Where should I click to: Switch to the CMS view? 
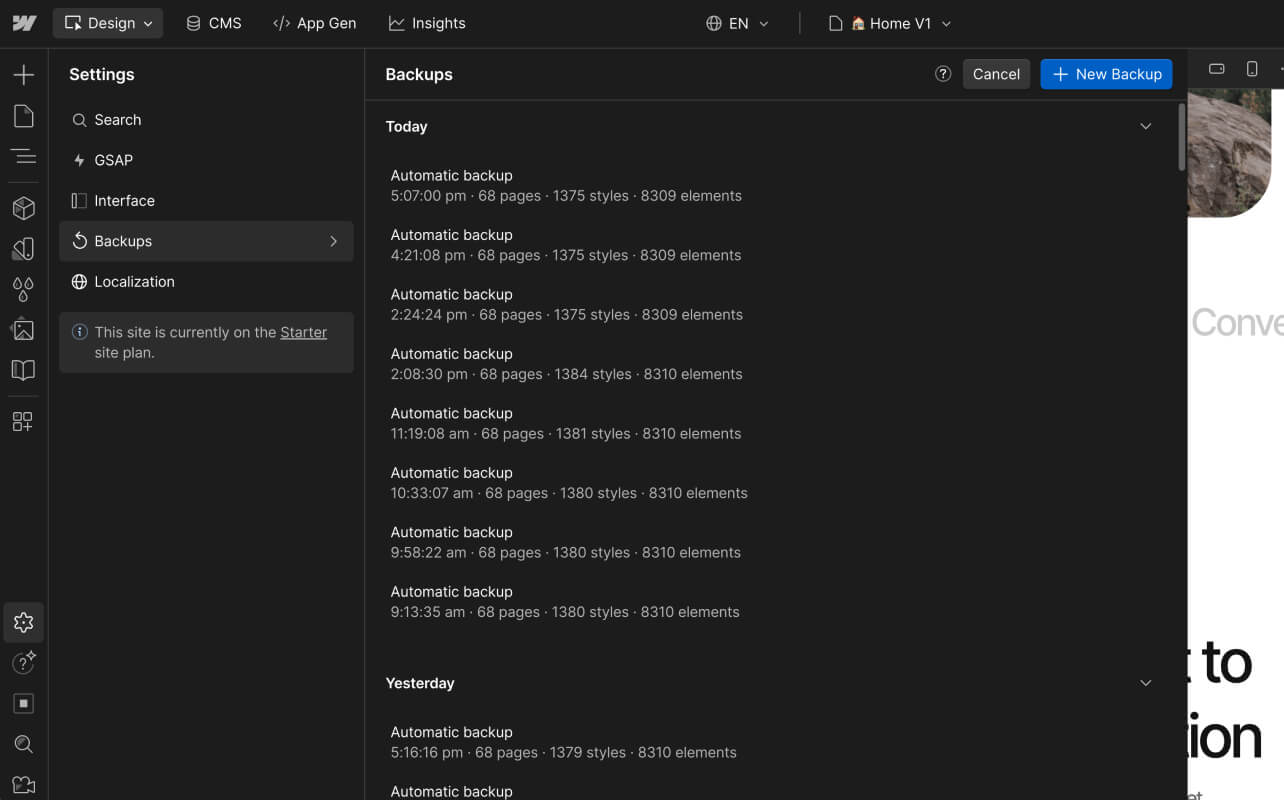[213, 23]
